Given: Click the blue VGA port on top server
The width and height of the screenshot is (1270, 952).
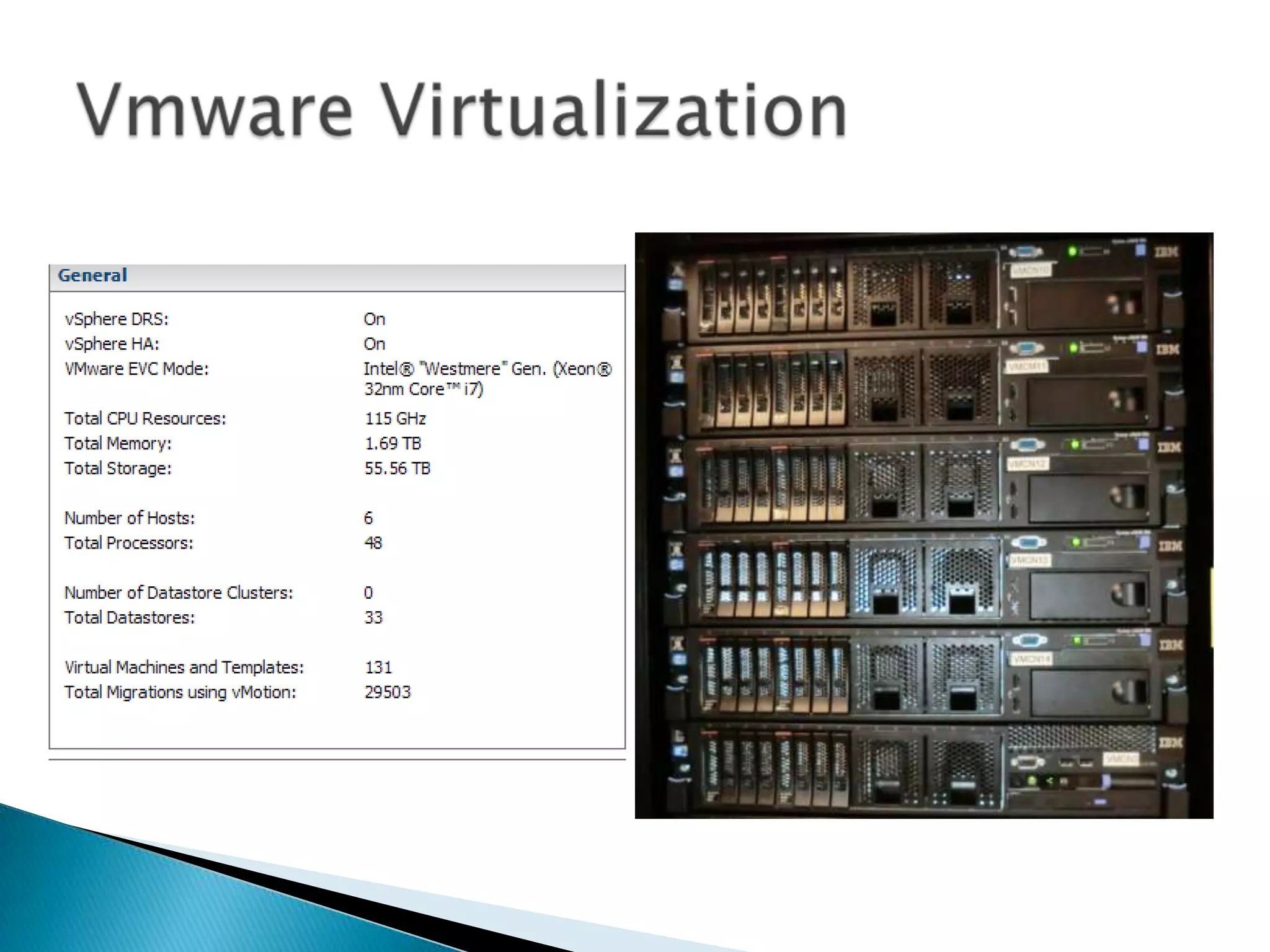Looking at the screenshot, I should 1026,252.
